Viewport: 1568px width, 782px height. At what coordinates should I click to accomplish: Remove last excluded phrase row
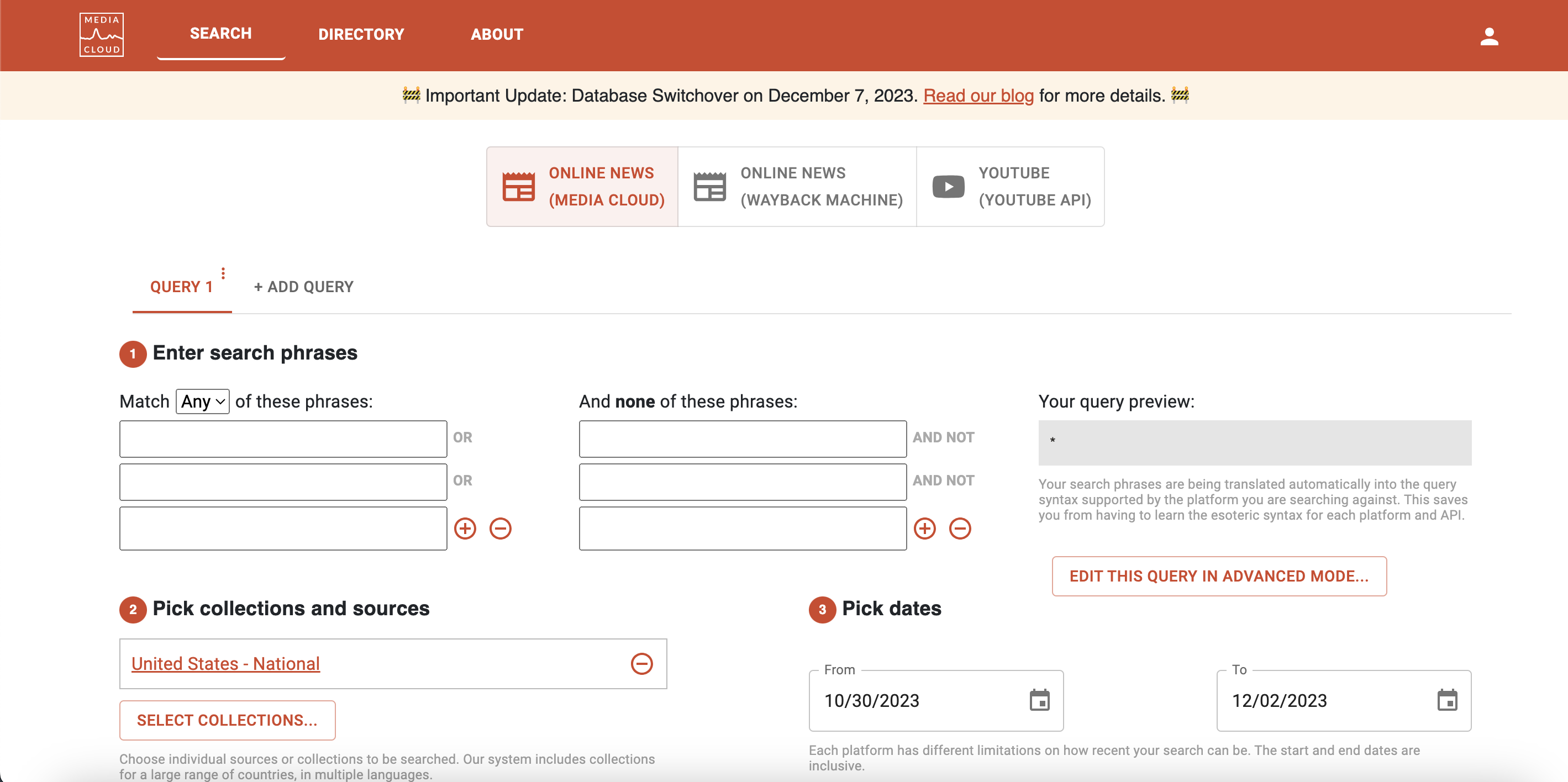960,528
